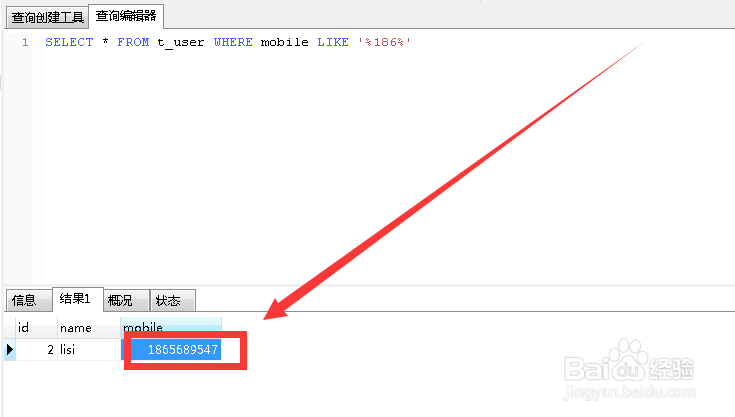Open the 信息 results tab

click(x=29, y=300)
